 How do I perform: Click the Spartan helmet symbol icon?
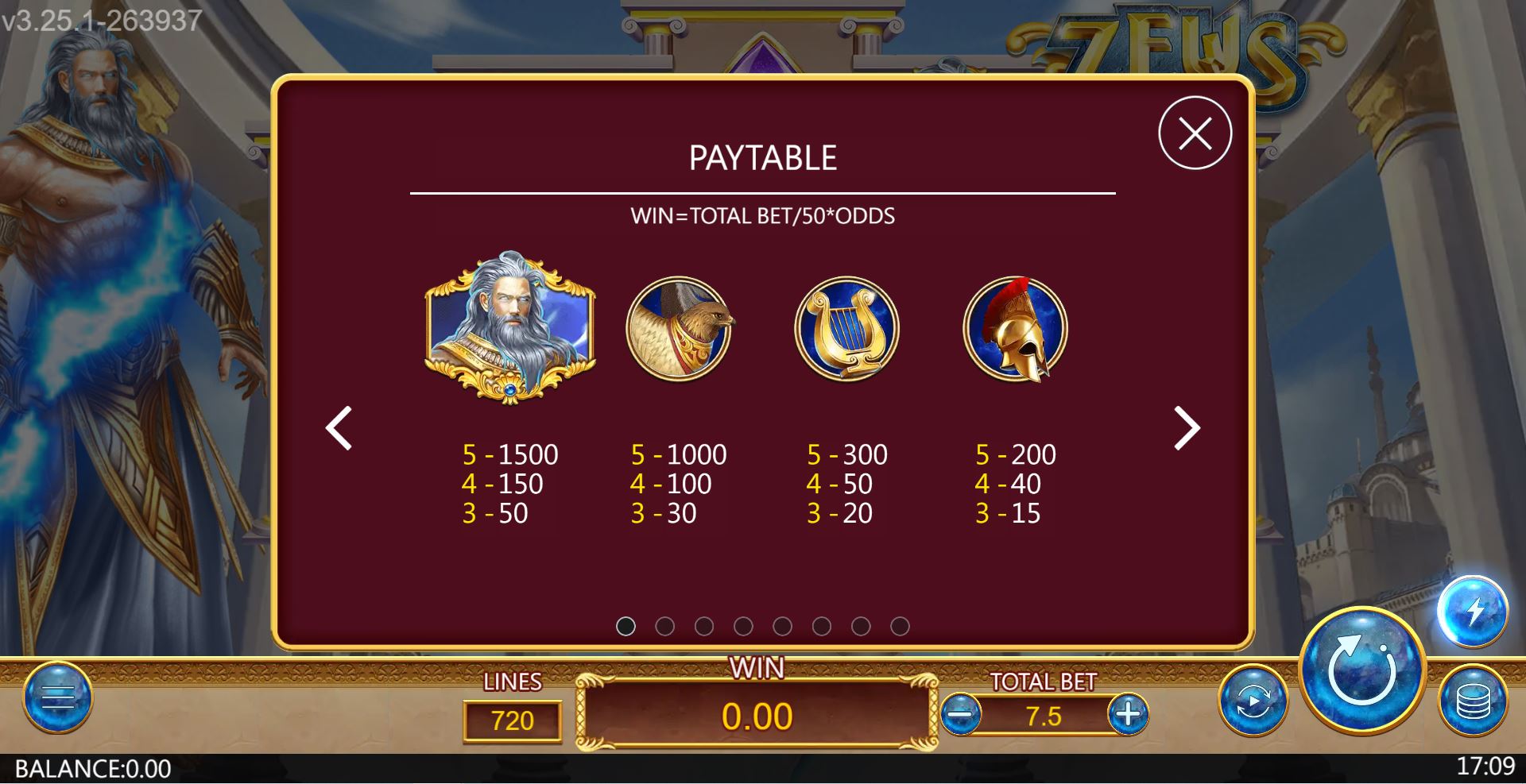tap(1016, 329)
